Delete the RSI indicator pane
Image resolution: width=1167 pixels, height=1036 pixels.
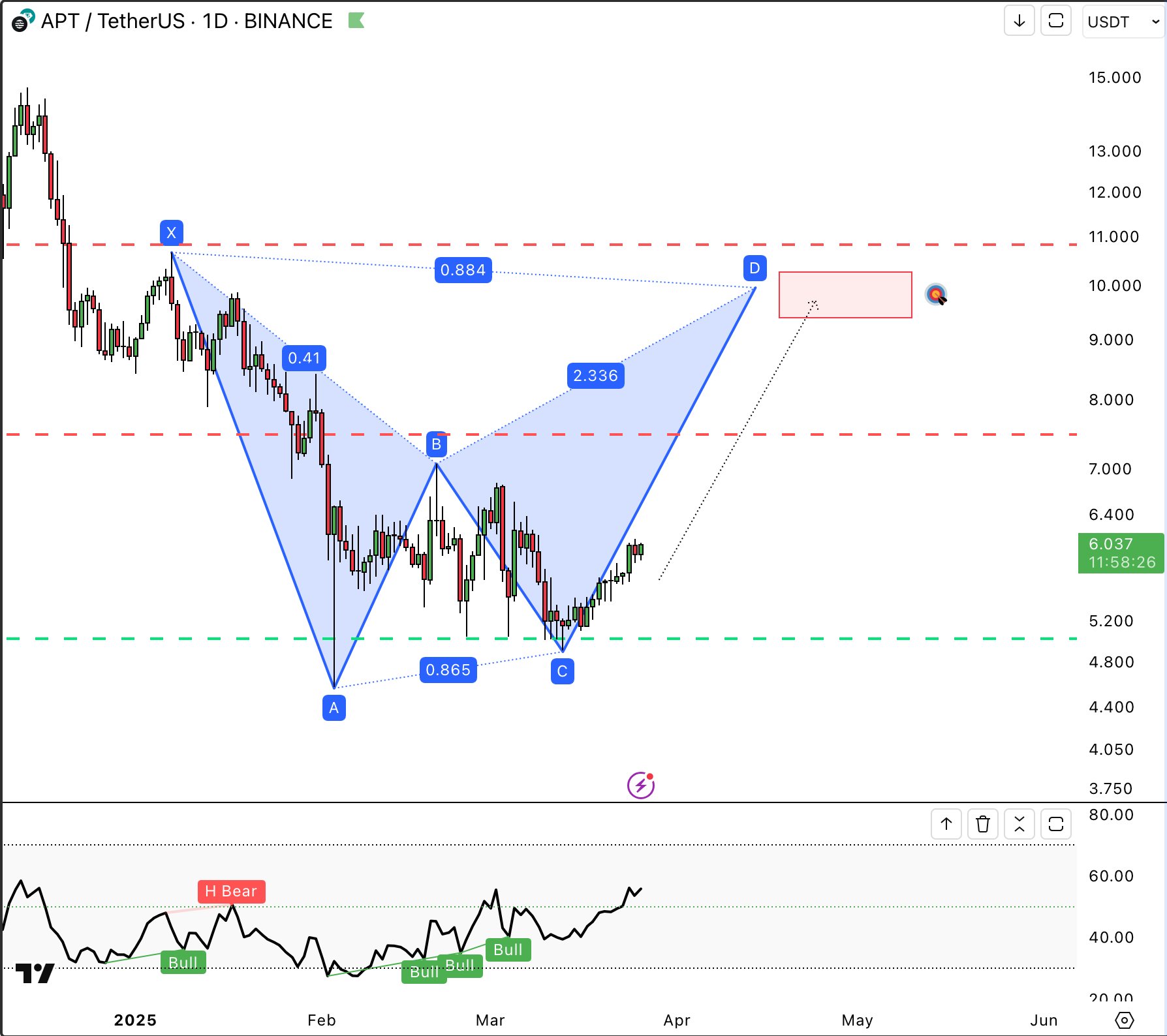click(983, 825)
